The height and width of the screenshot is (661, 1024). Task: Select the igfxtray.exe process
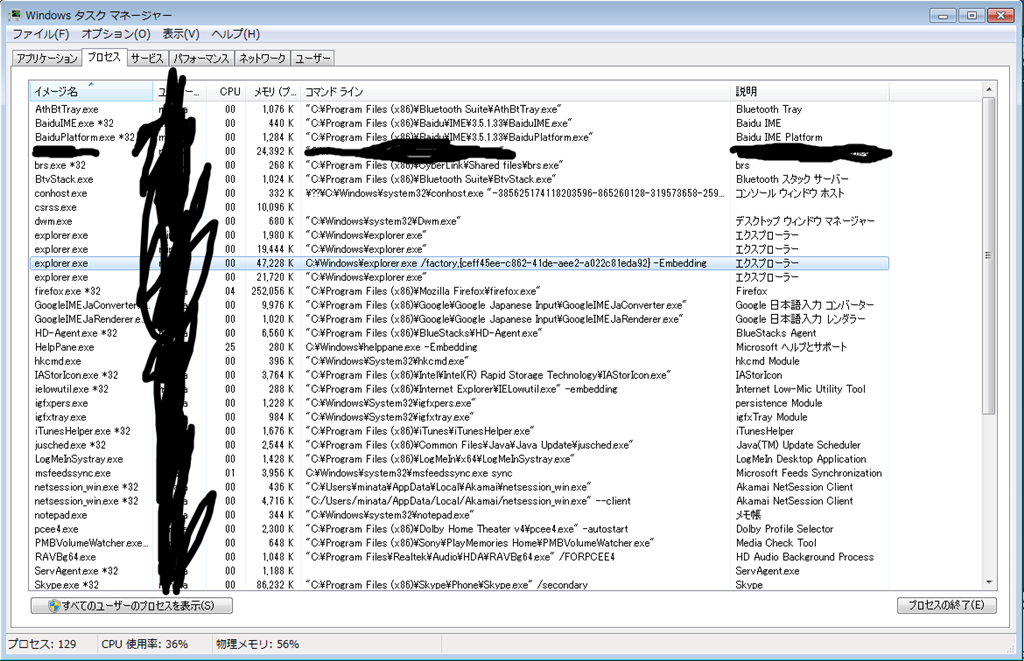[x=459, y=417]
